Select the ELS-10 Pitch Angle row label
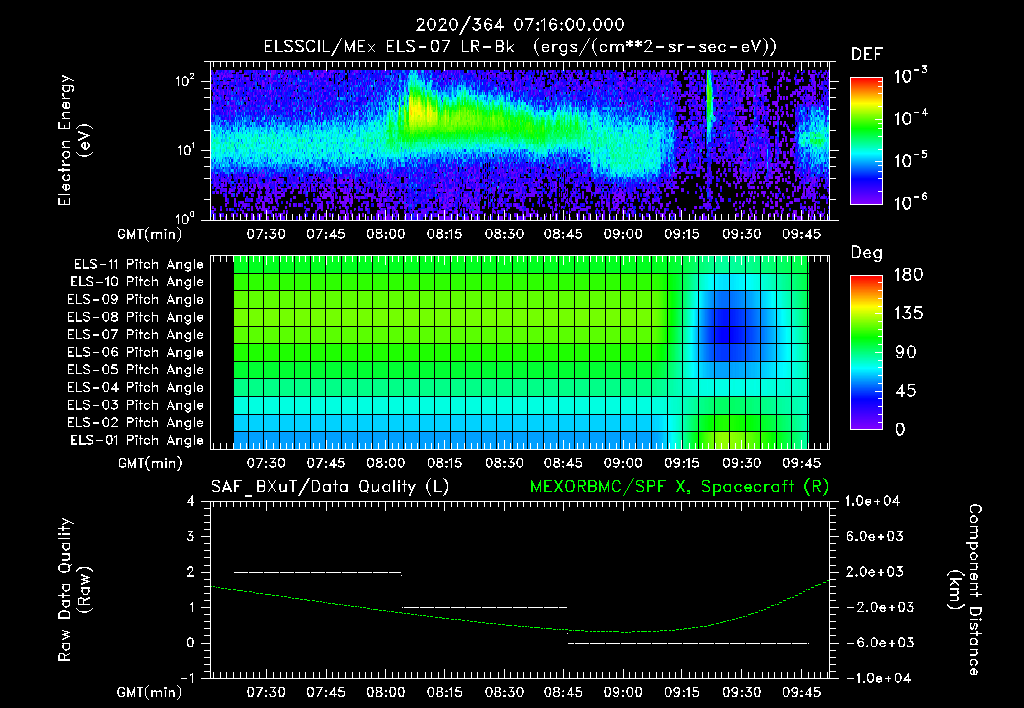Image resolution: width=1024 pixels, height=708 pixels. 137,282
